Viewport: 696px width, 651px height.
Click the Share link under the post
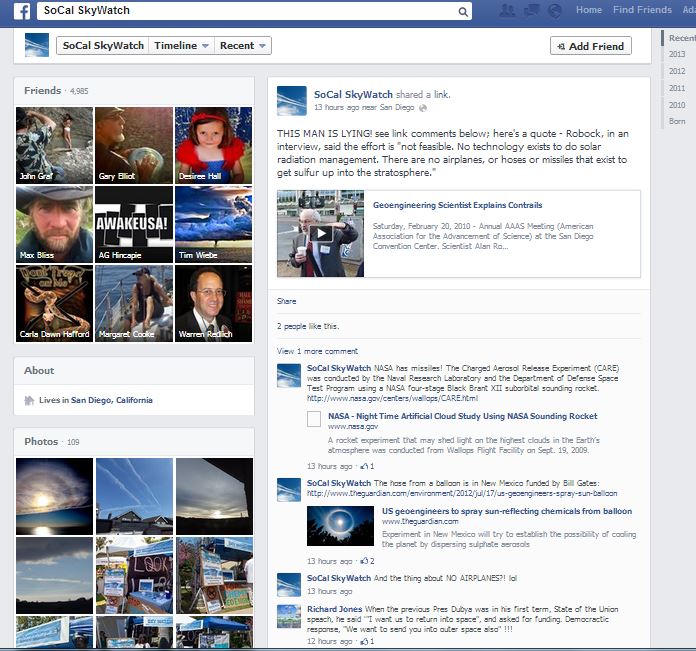[x=287, y=301]
